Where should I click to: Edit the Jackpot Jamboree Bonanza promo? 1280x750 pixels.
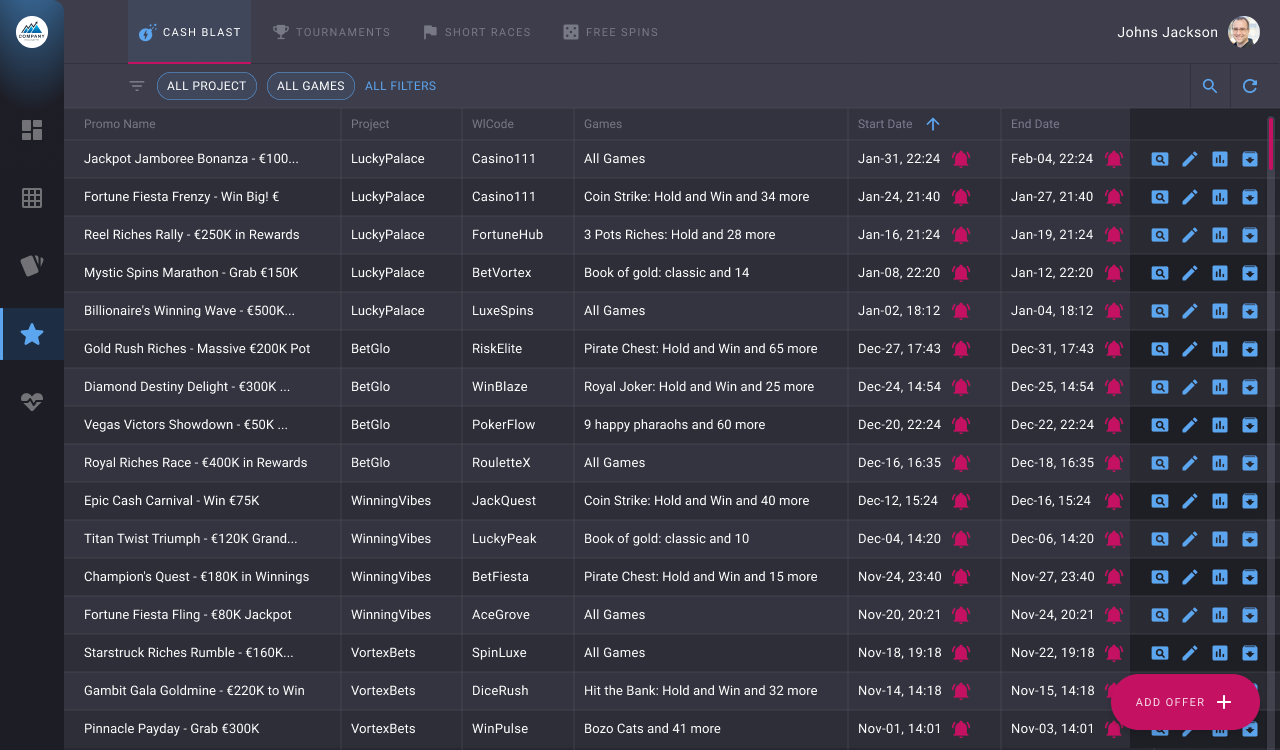coord(1190,159)
